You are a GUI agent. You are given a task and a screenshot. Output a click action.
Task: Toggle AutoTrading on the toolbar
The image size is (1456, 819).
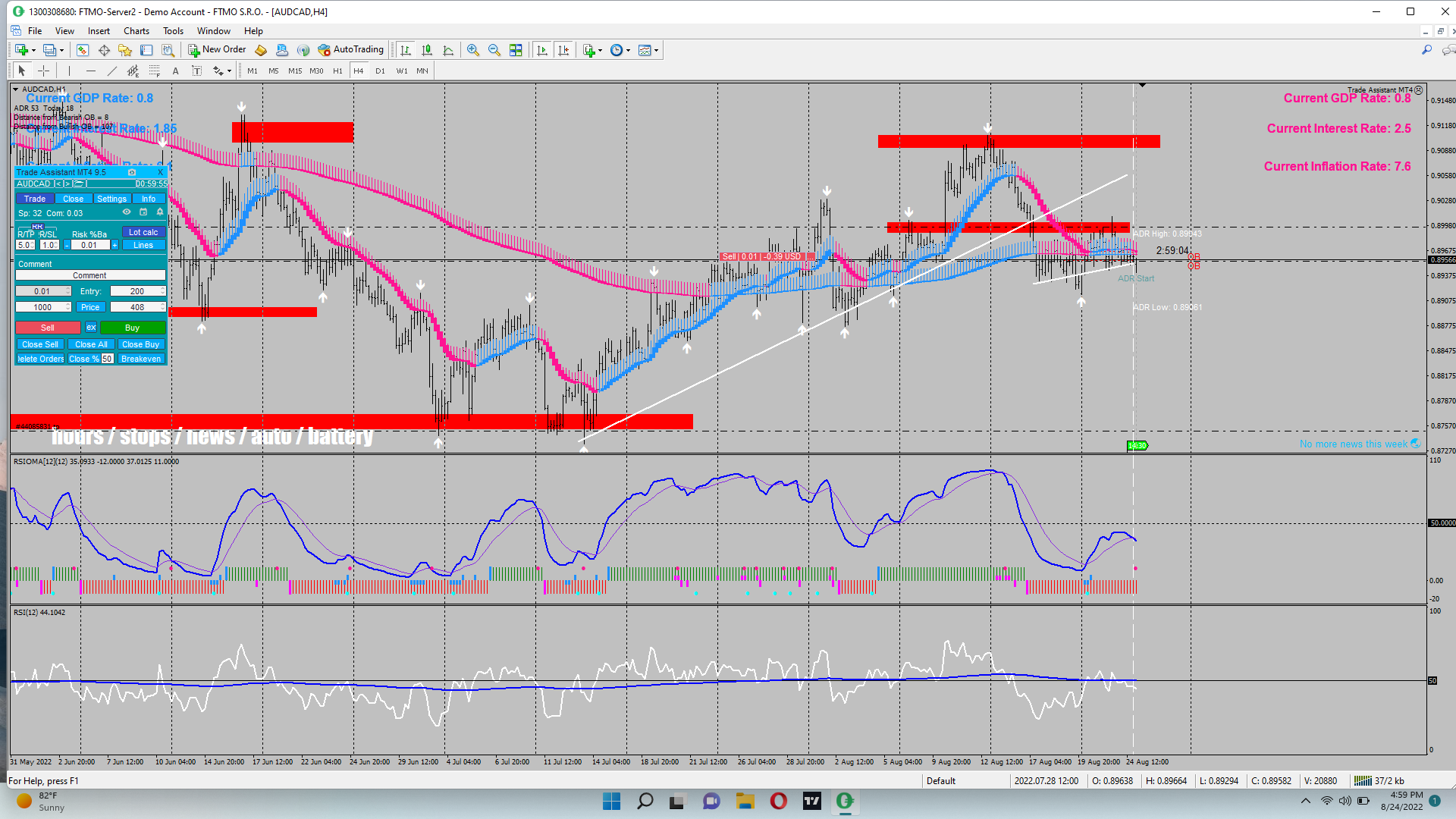[350, 50]
